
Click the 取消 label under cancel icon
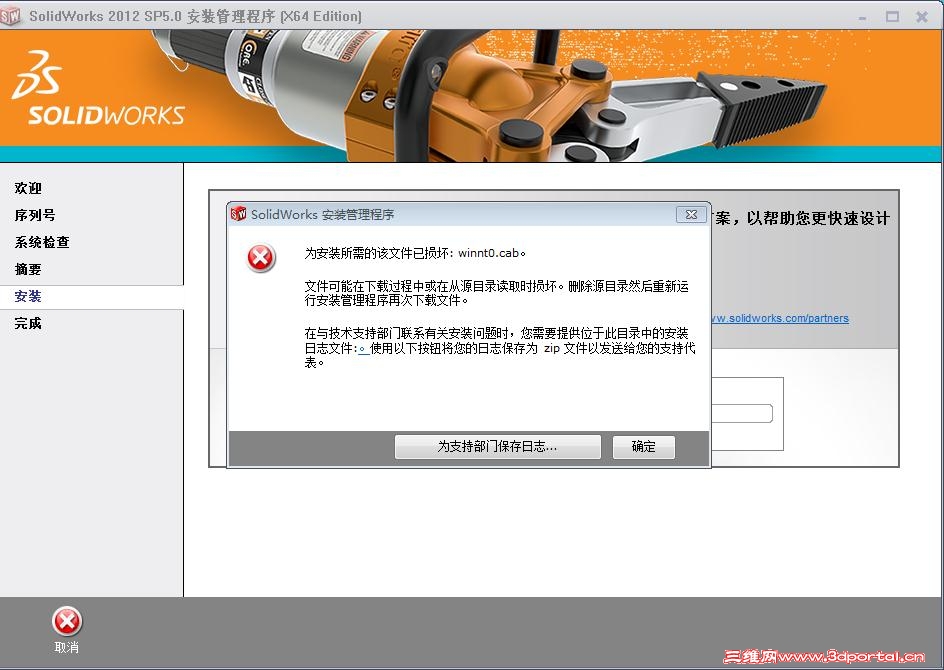[x=66, y=648]
